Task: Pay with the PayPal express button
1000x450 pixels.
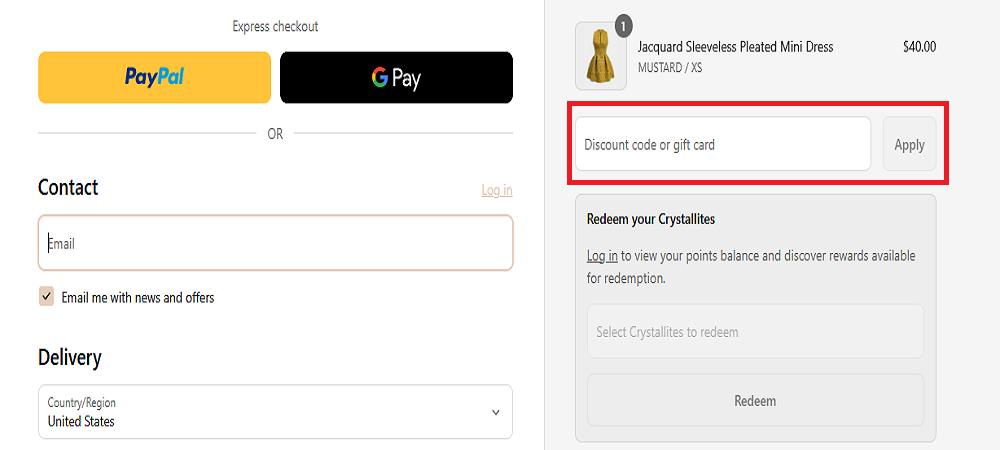Action: point(154,77)
